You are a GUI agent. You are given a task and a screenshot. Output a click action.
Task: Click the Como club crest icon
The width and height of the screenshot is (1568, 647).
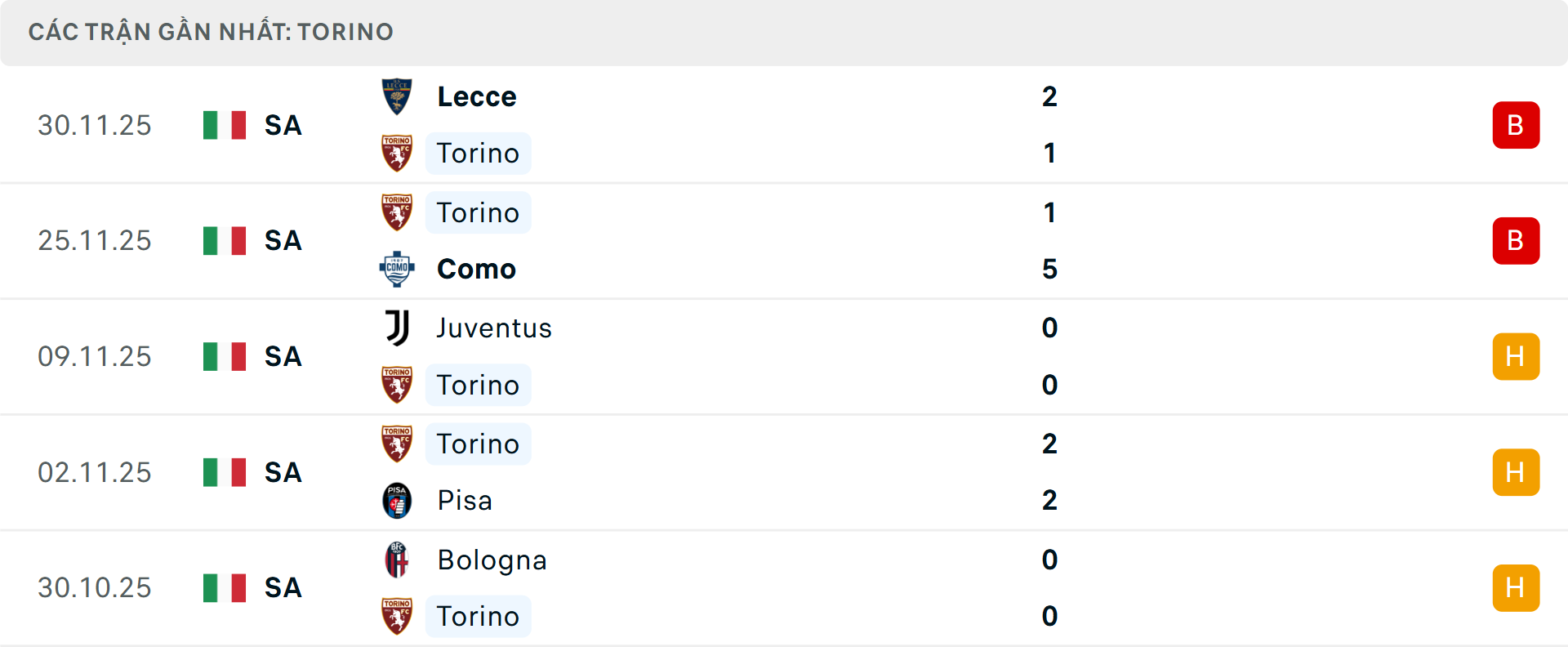point(397,269)
